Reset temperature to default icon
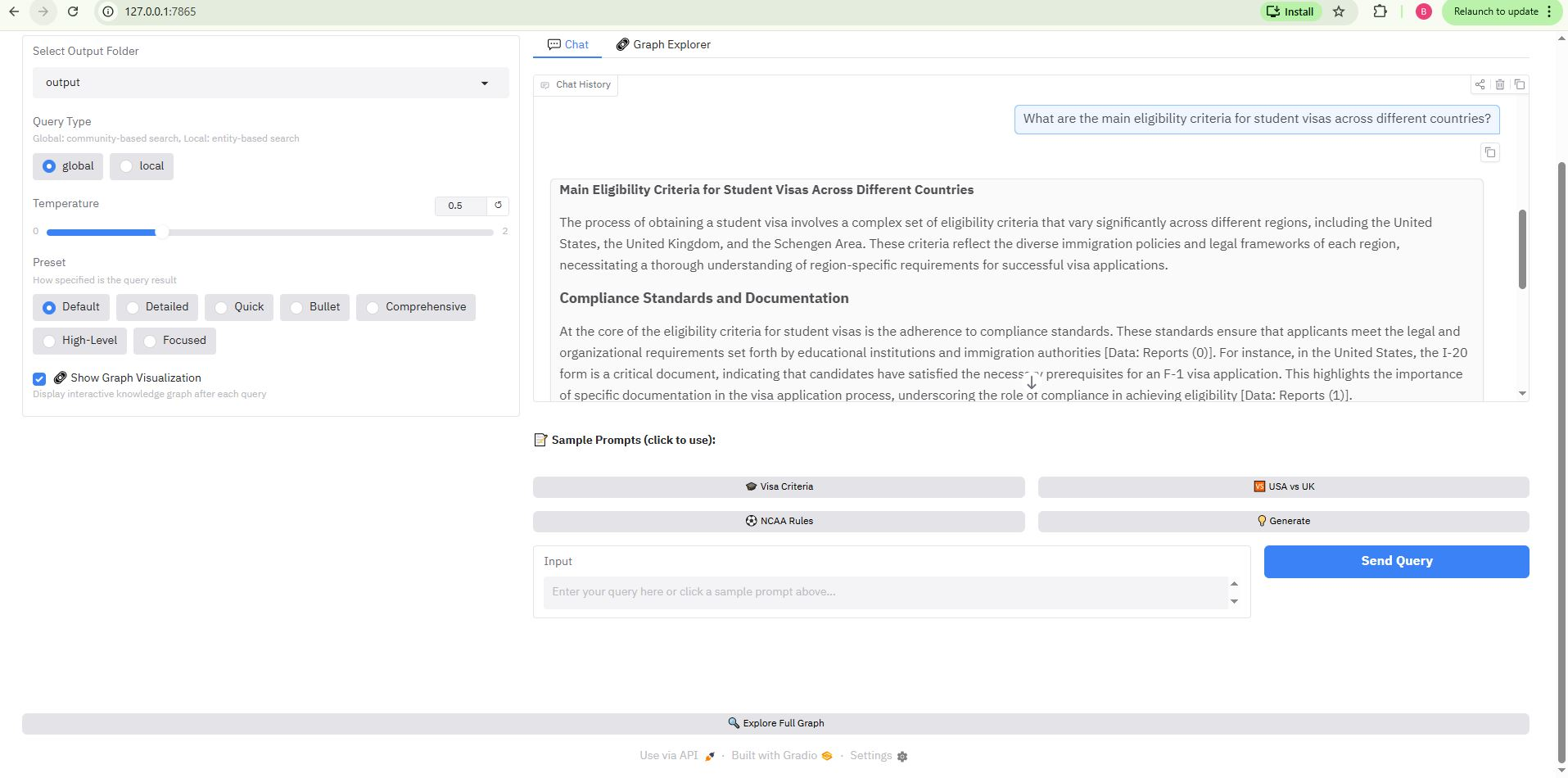This screenshot has width=1568, height=778. tap(498, 206)
